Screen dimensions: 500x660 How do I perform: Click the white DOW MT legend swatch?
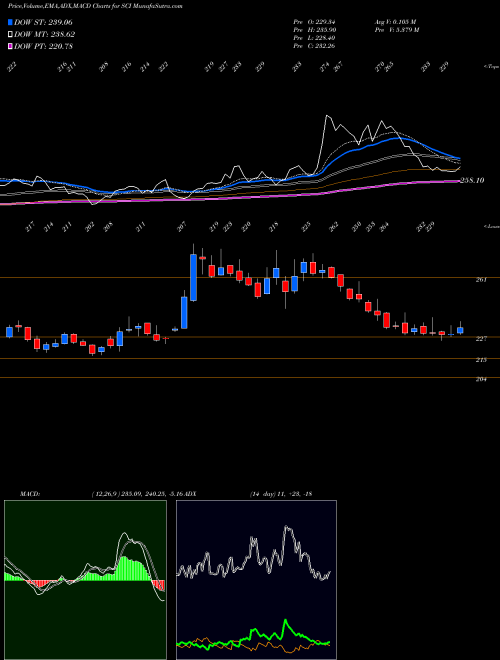coord(10,34)
